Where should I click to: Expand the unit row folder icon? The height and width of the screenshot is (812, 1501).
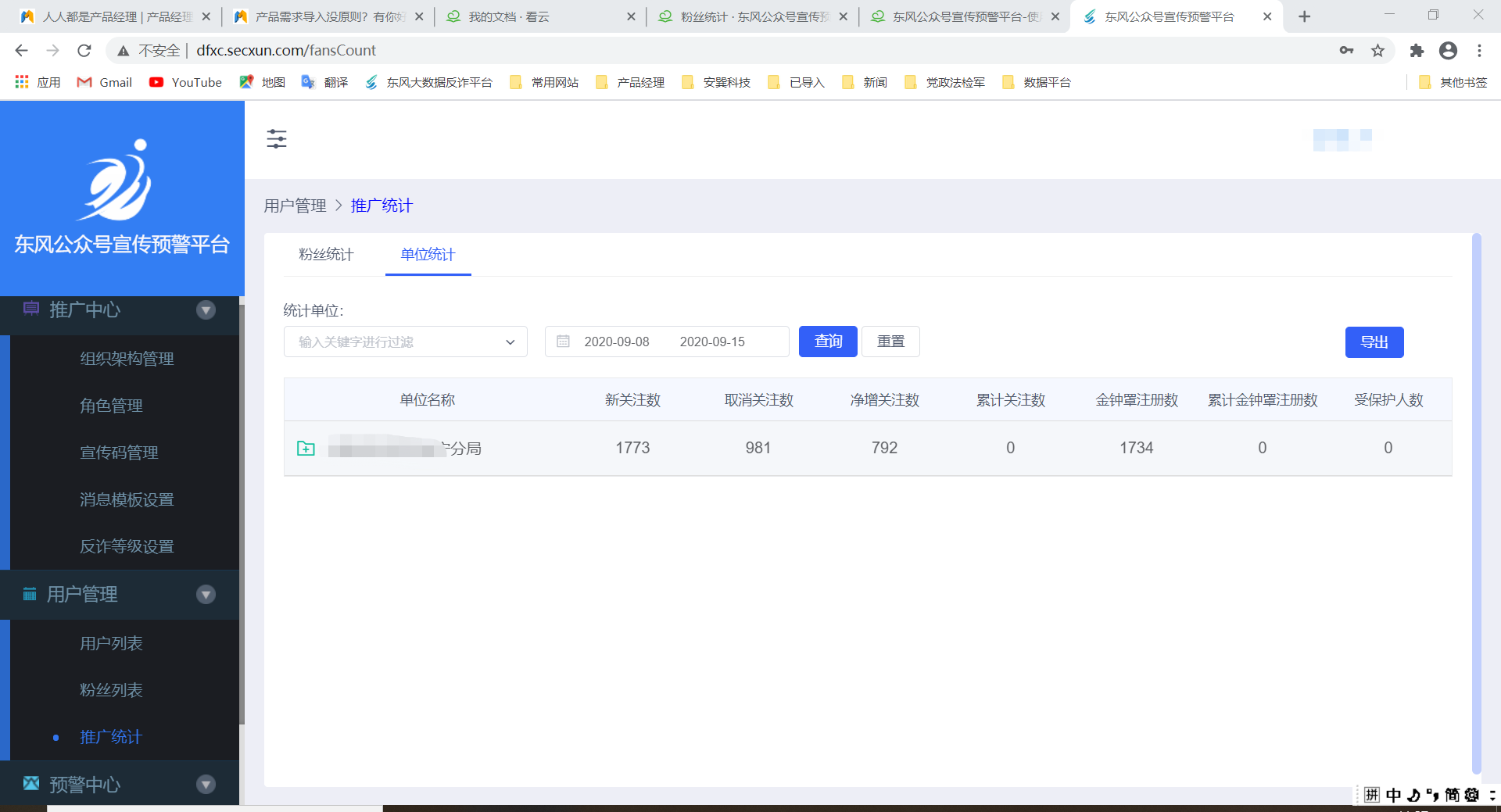point(306,449)
